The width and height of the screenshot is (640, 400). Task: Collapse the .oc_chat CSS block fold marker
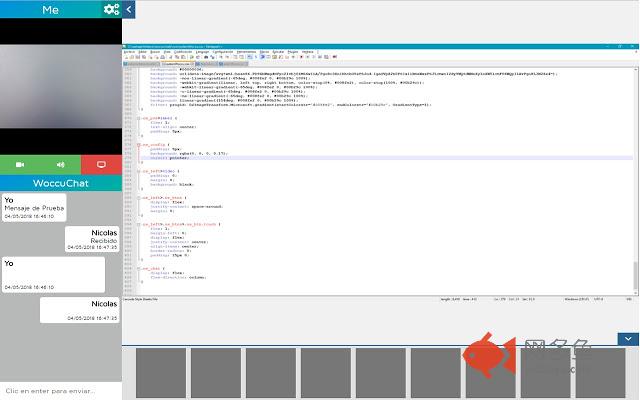[139, 269]
